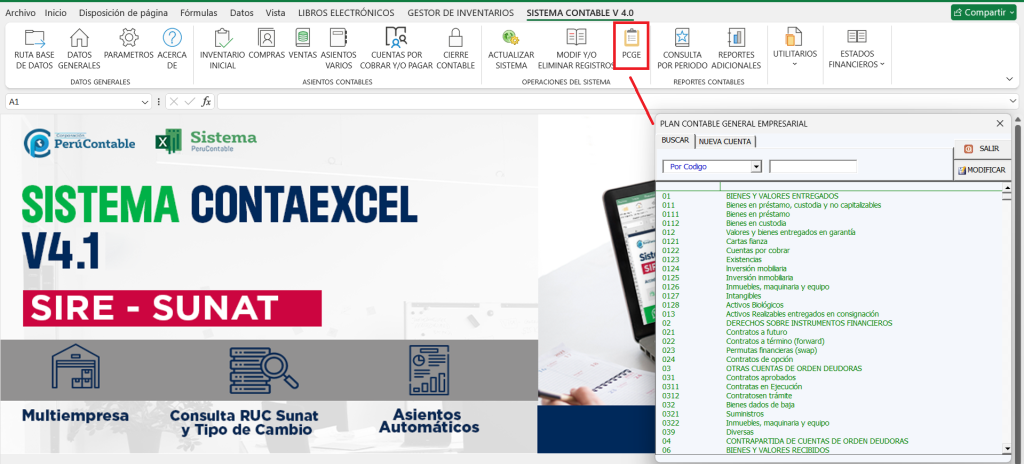
Task: Select account row 'Permutas financieras (swap)'
Action: 829,350
